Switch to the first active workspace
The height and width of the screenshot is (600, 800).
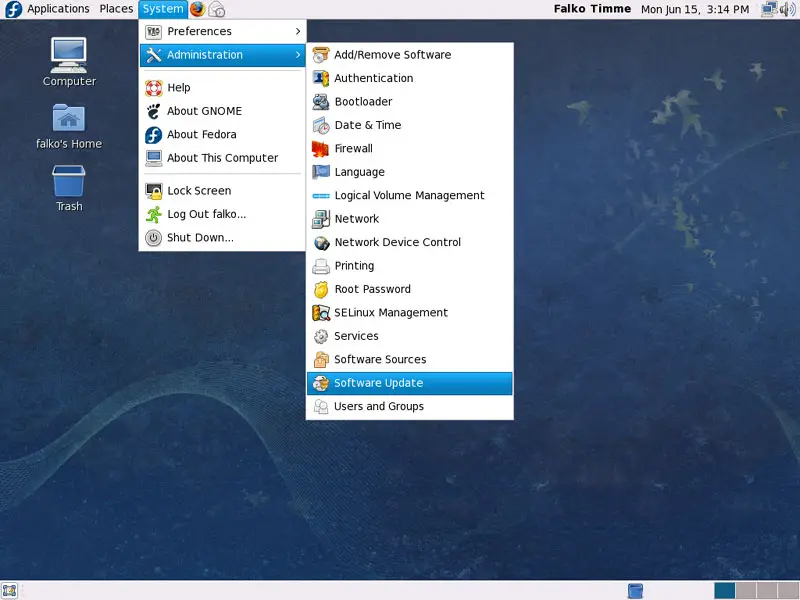724,591
